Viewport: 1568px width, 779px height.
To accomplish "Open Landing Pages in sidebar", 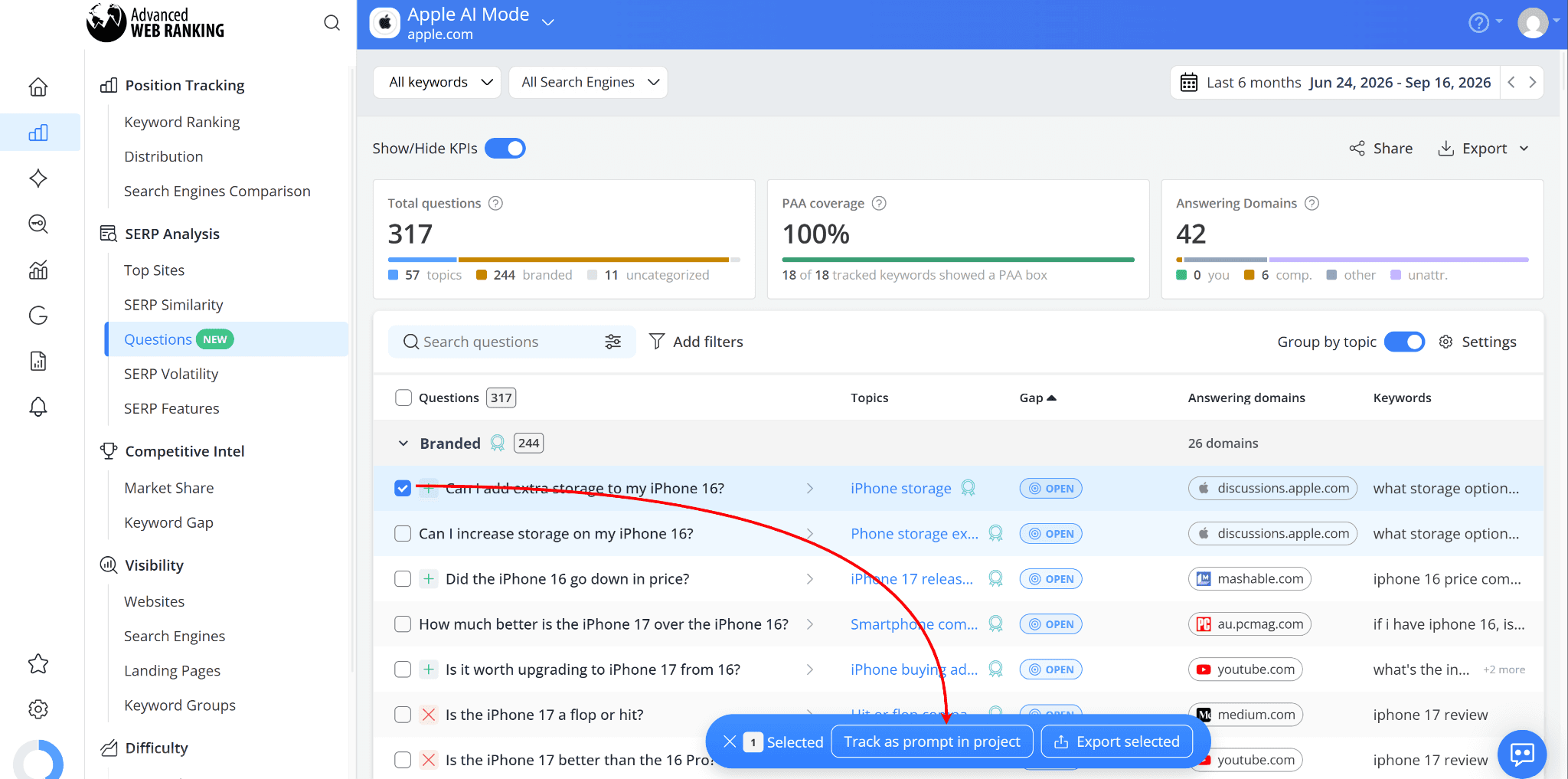I will (172, 670).
